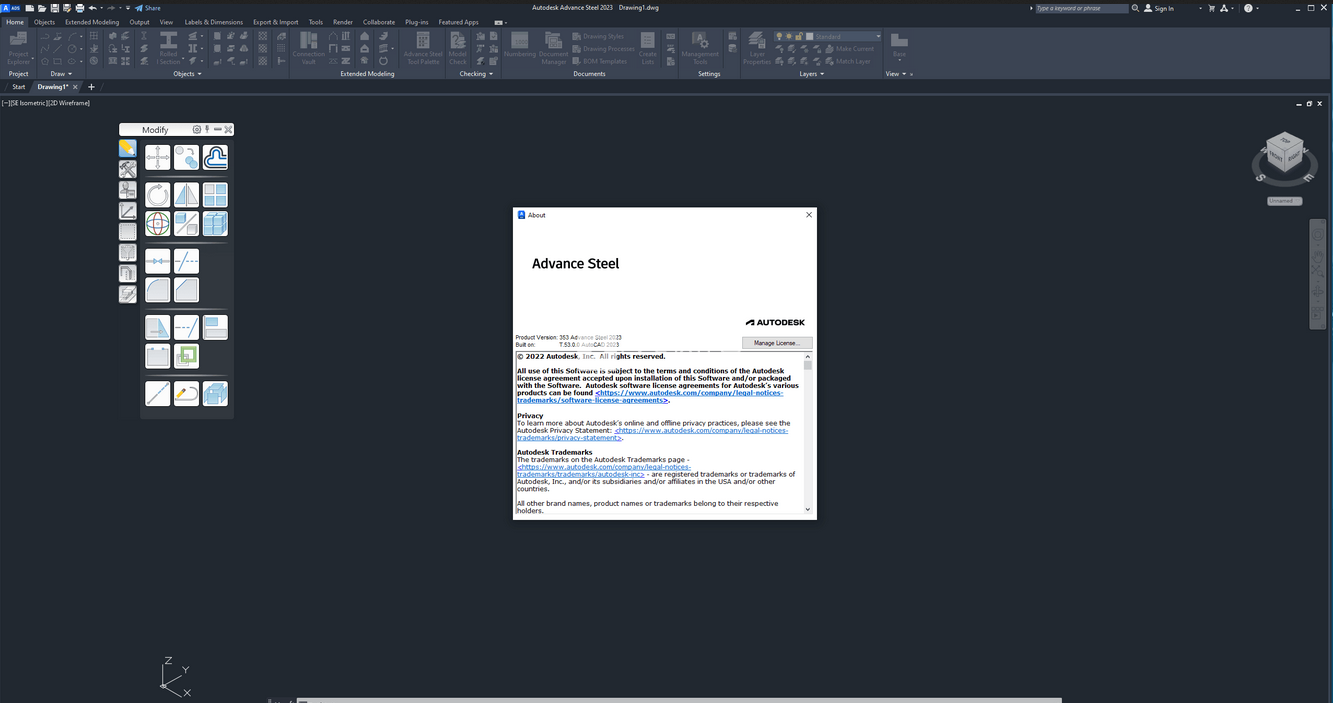Select the rectangle with top tabs tool
Image resolution: width=1333 pixels, height=703 pixels.
(158, 356)
